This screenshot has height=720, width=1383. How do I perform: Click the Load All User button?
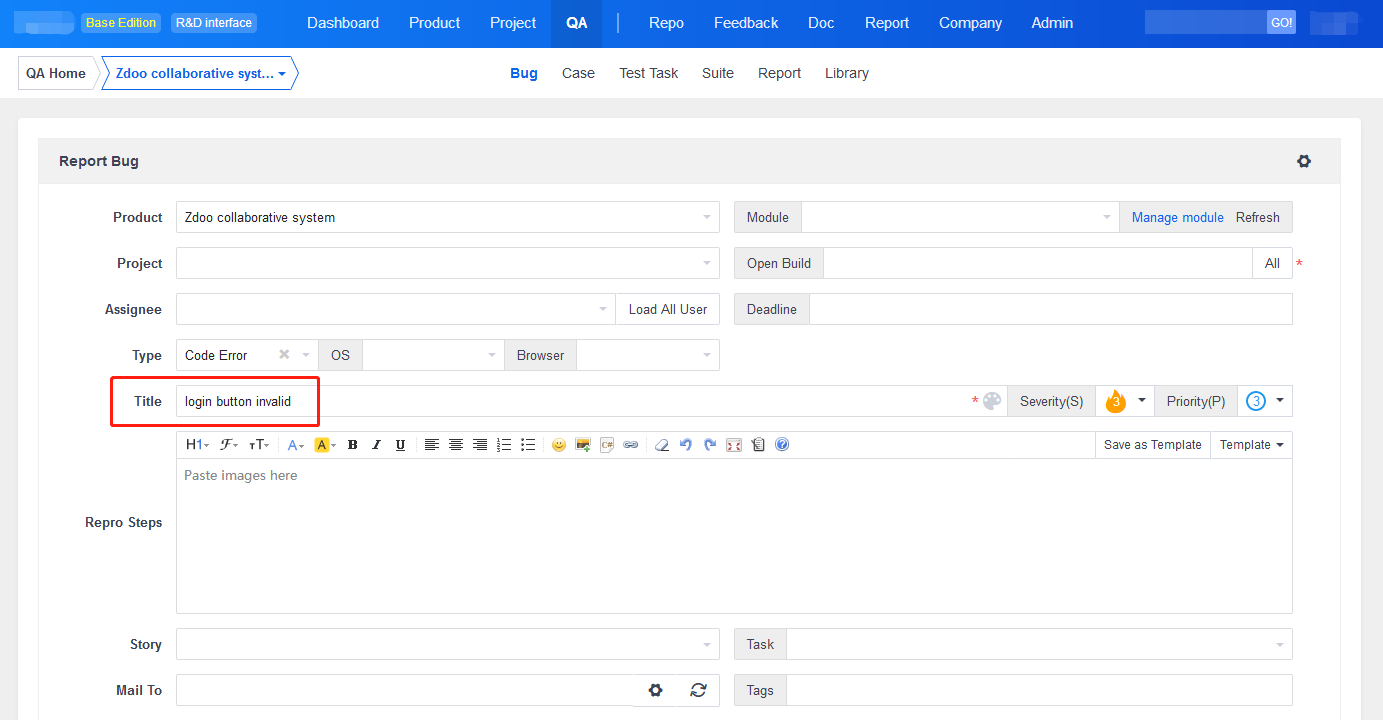[x=667, y=309]
